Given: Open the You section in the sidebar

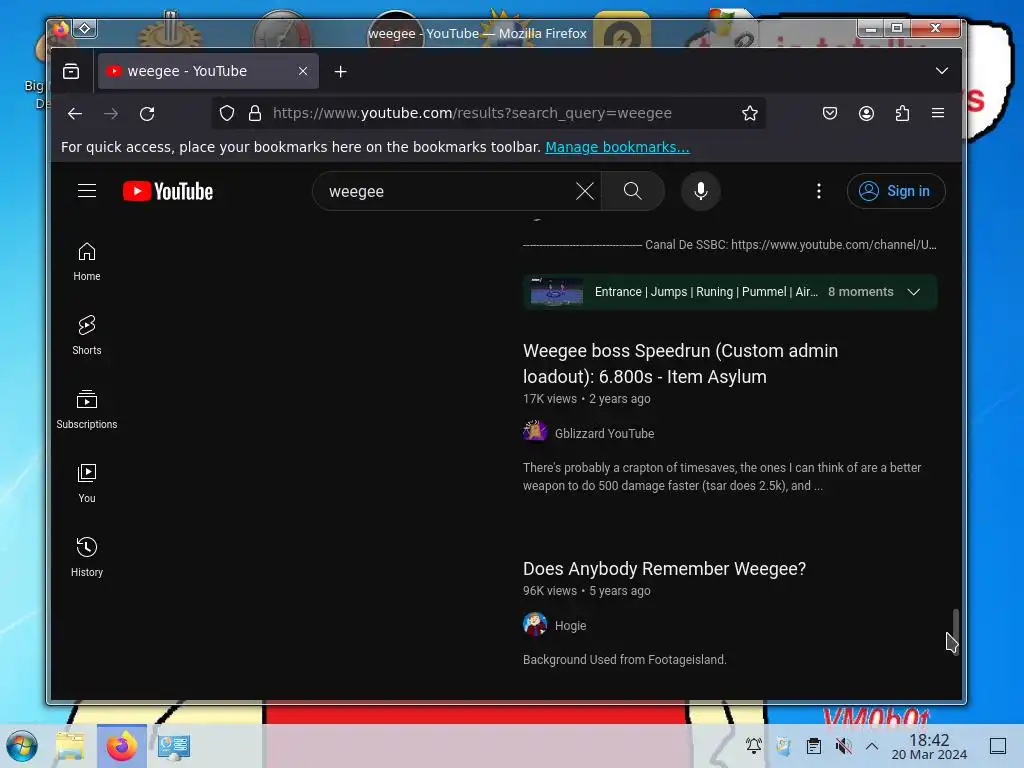Looking at the screenshot, I should tap(87, 483).
